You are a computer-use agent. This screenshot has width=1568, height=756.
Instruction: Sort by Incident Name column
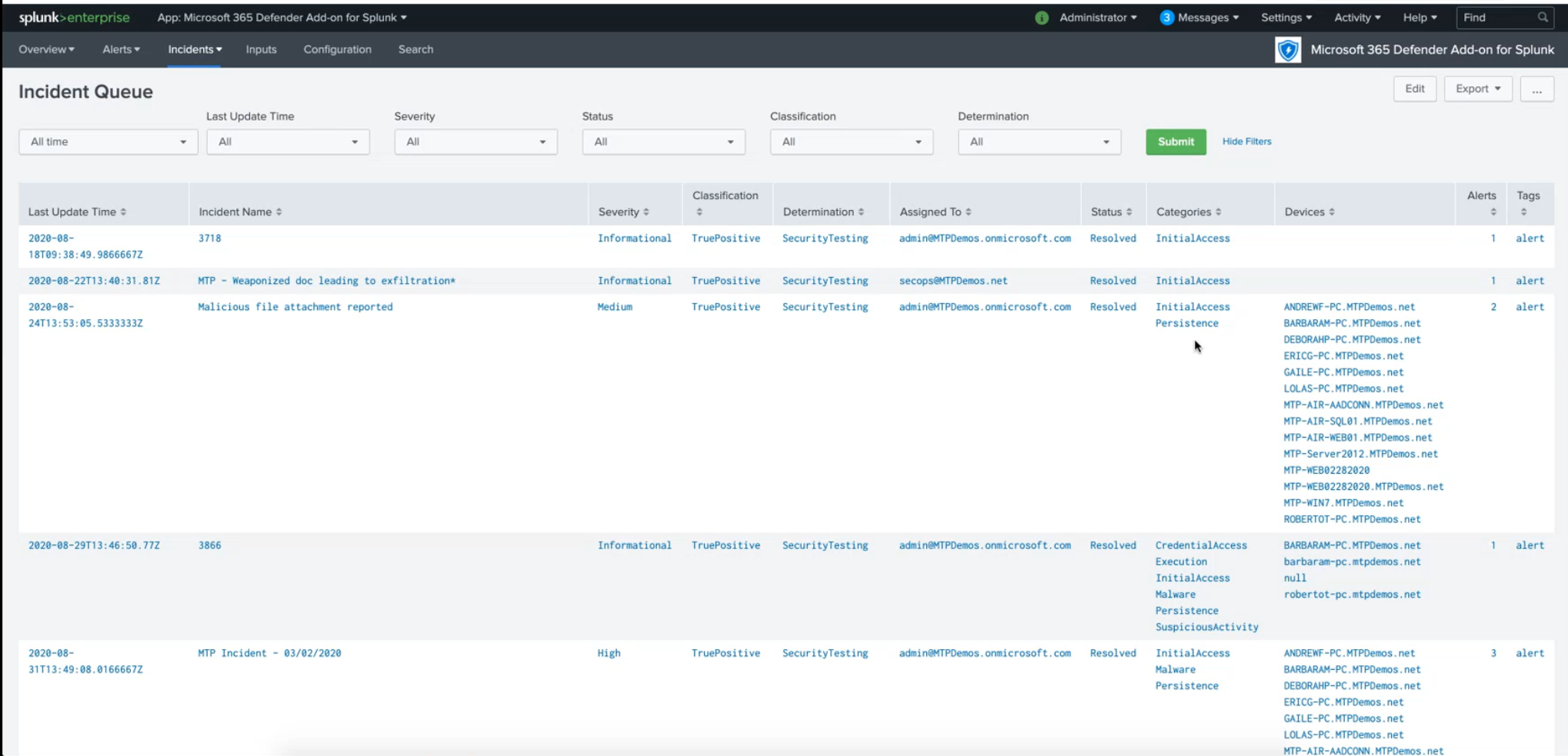240,211
